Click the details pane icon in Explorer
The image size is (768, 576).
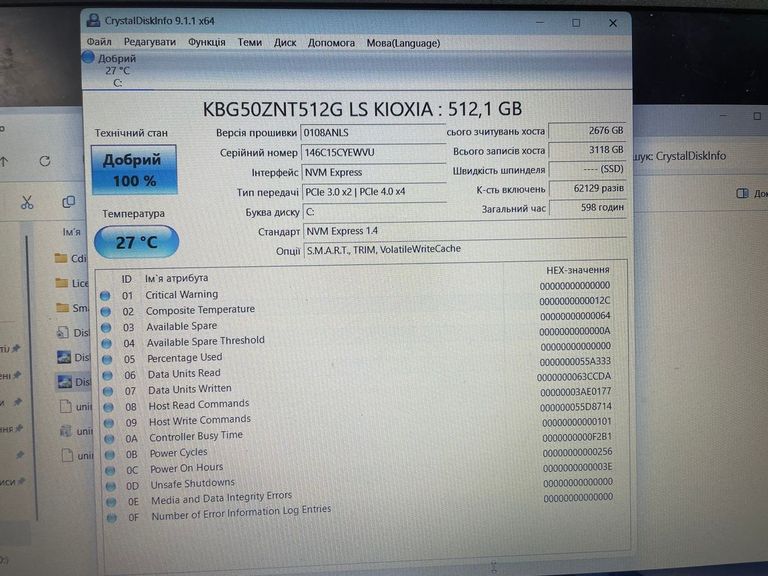point(743,193)
